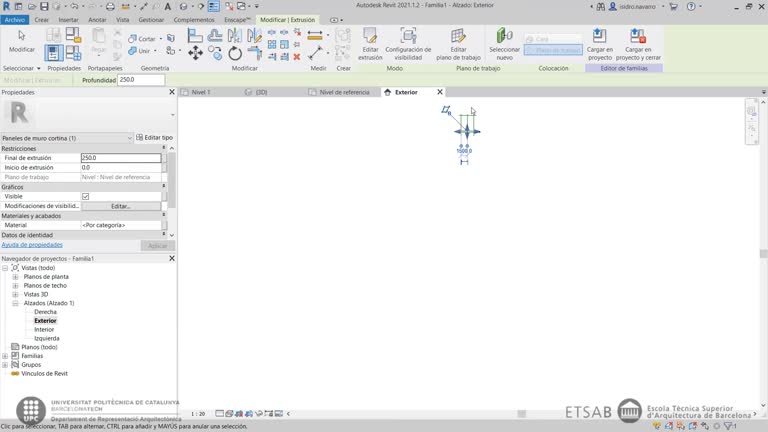768x432 pixels.
Task: Switch to the Nivel de referencia tab
Action: 343,92
